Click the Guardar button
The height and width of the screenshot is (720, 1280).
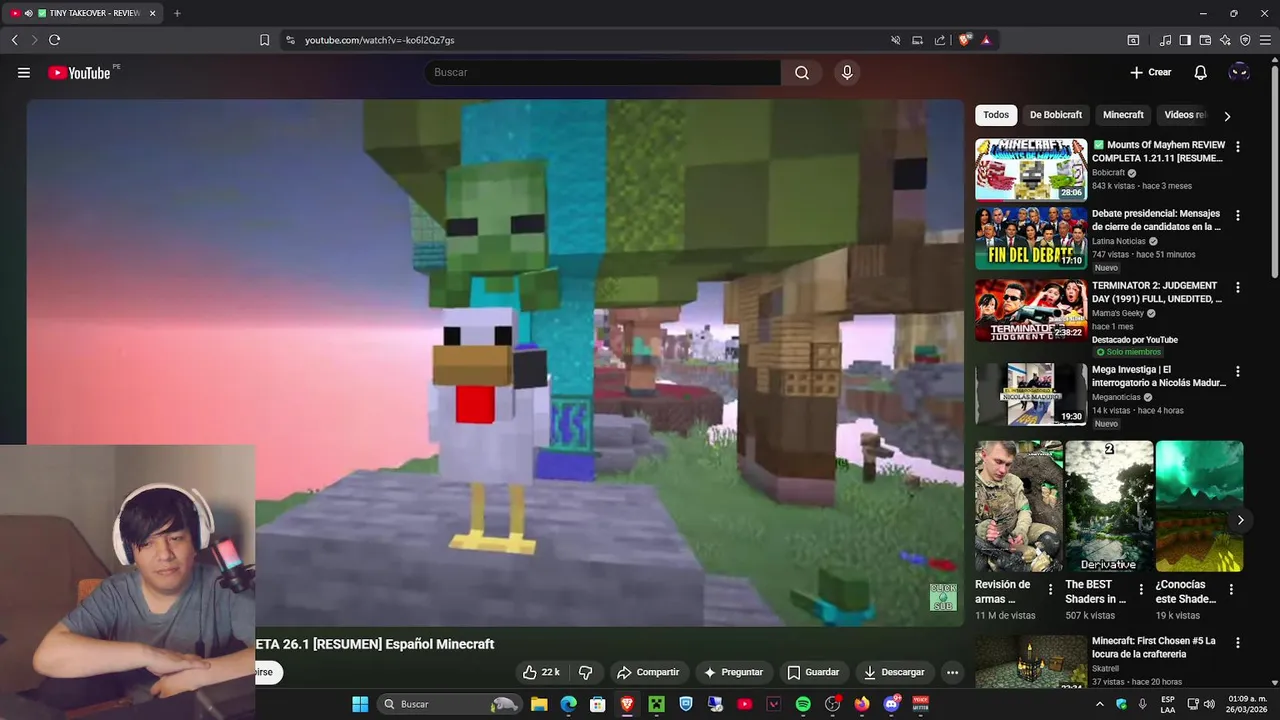click(813, 672)
